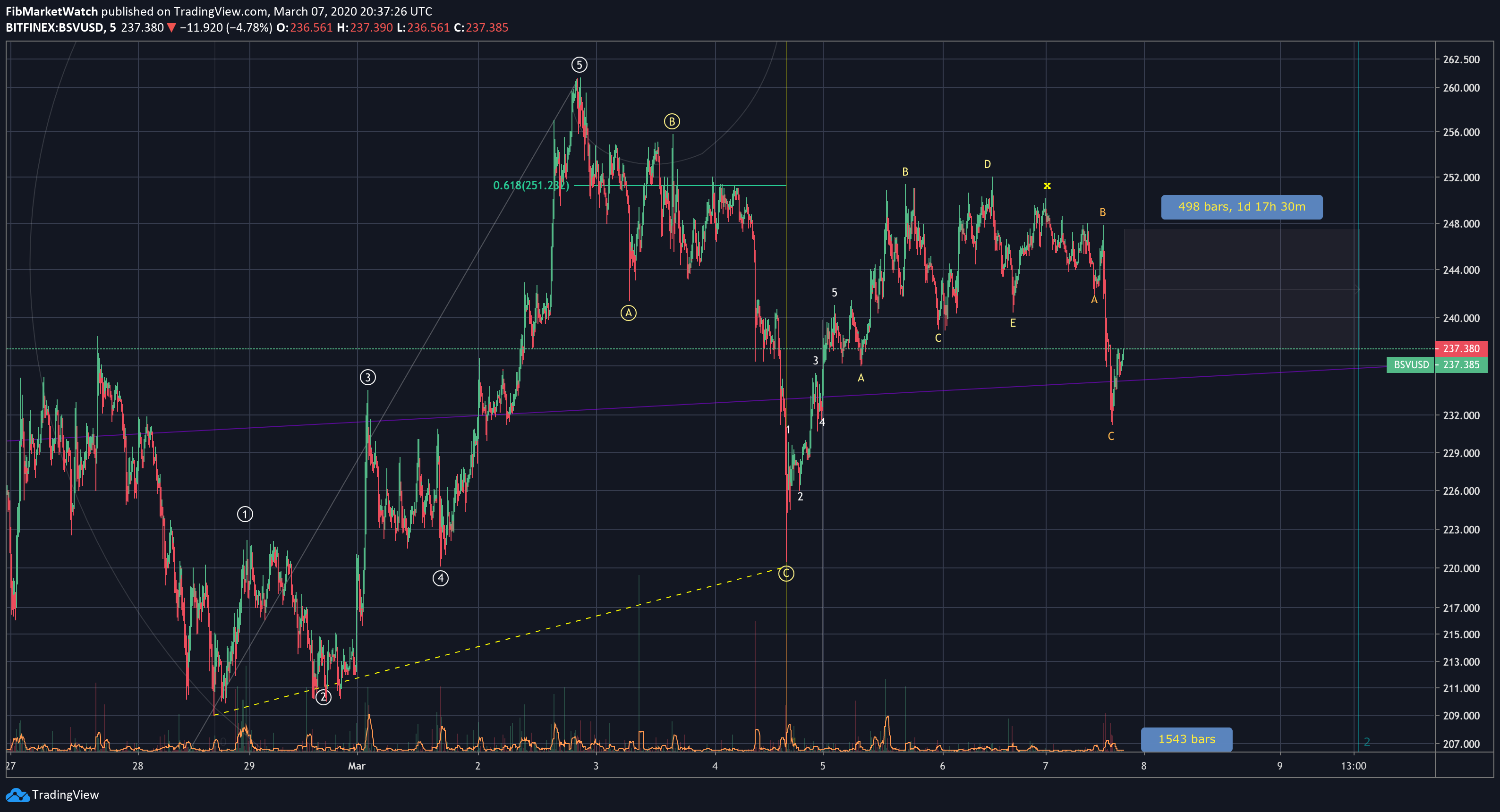This screenshot has height=812, width=1500.
Task: Click the white 2 subwave label
Action: (x=800, y=497)
